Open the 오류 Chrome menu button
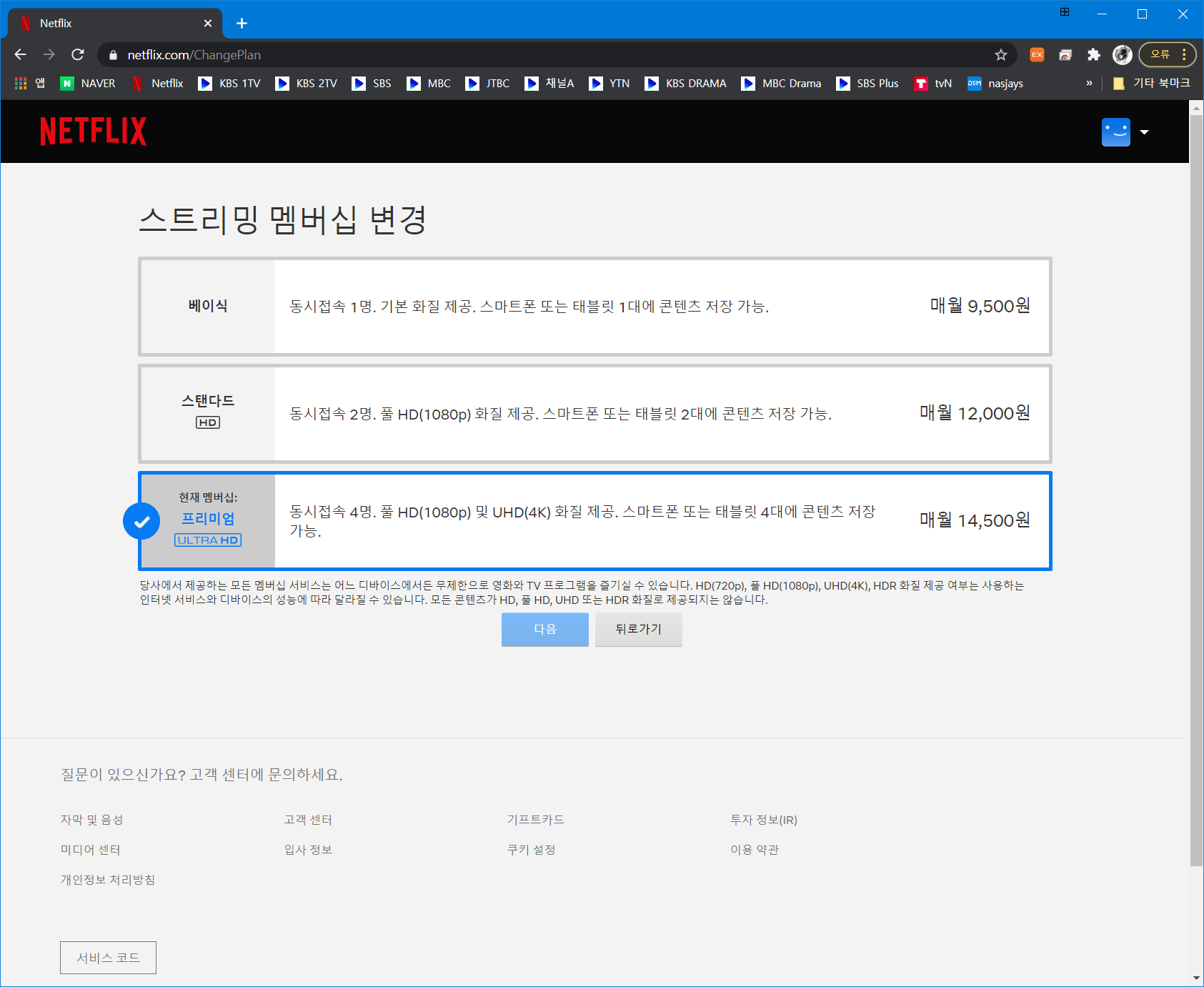Viewport: 1204px width, 987px height. (1168, 54)
